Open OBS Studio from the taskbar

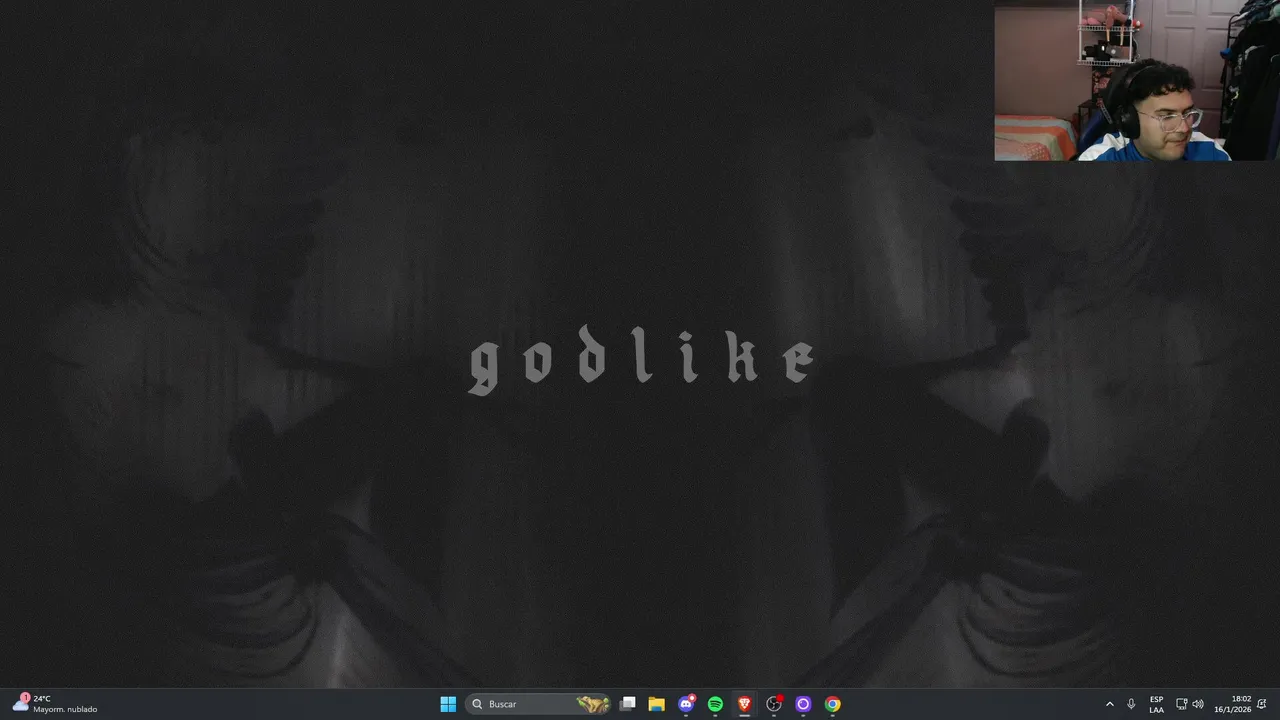pos(774,704)
